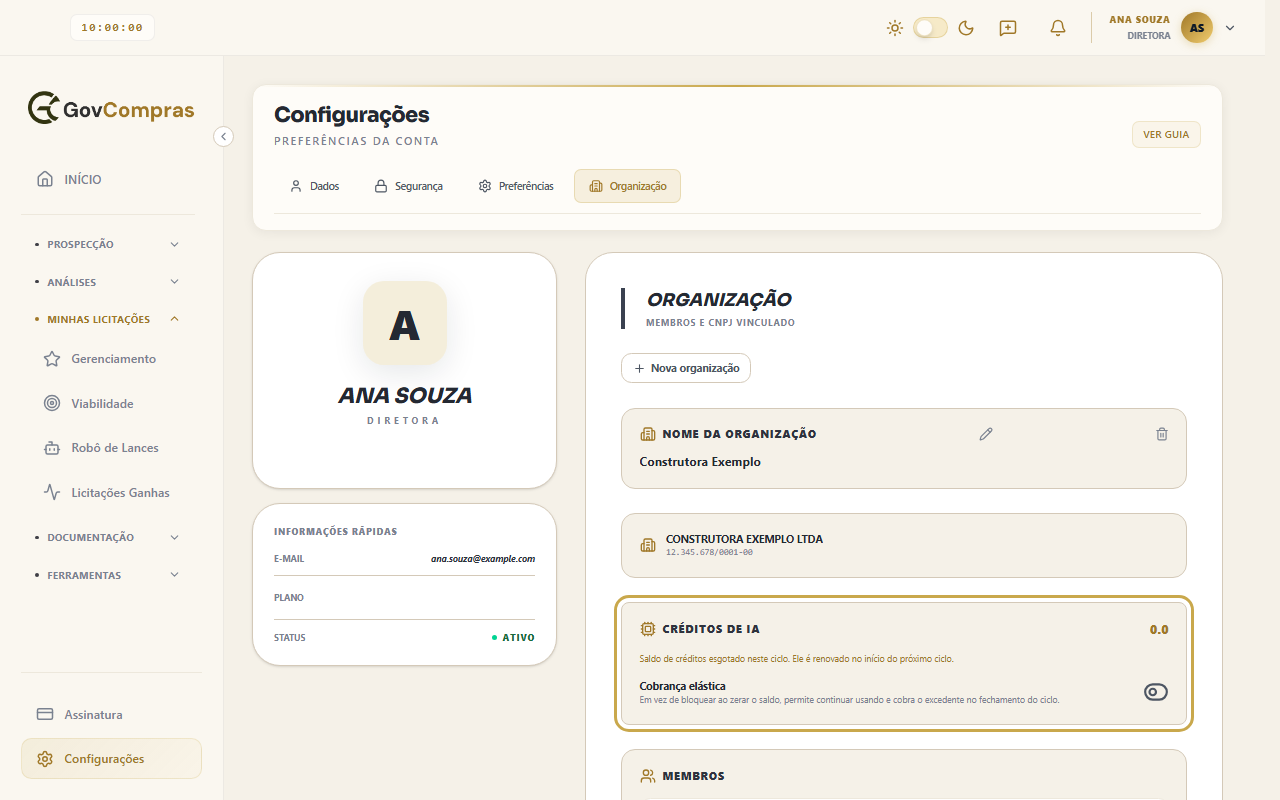Edit the organization name with pencil icon

coord(986,434)
